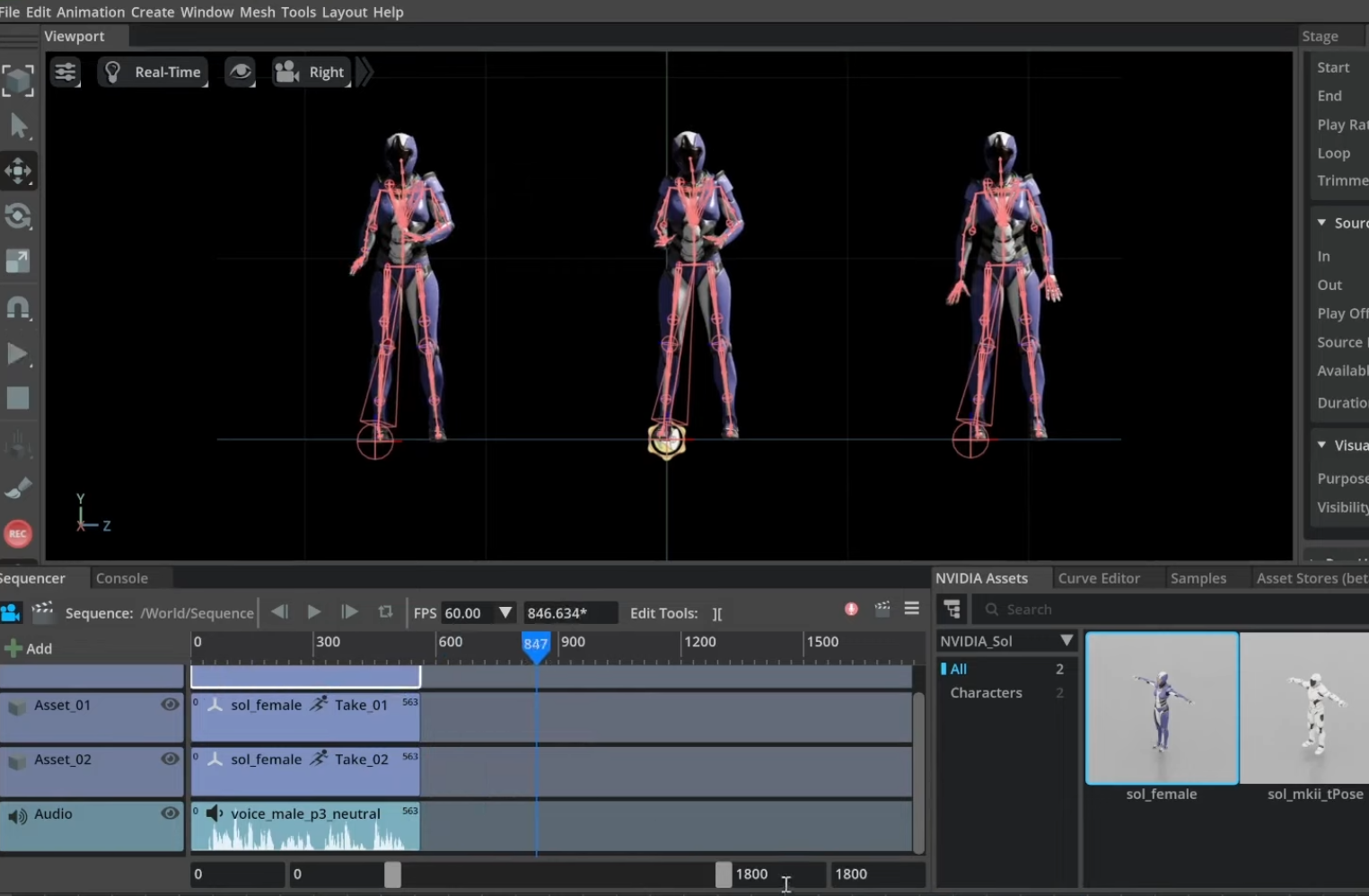Hide the Asset_01 track

coord(169,705)
